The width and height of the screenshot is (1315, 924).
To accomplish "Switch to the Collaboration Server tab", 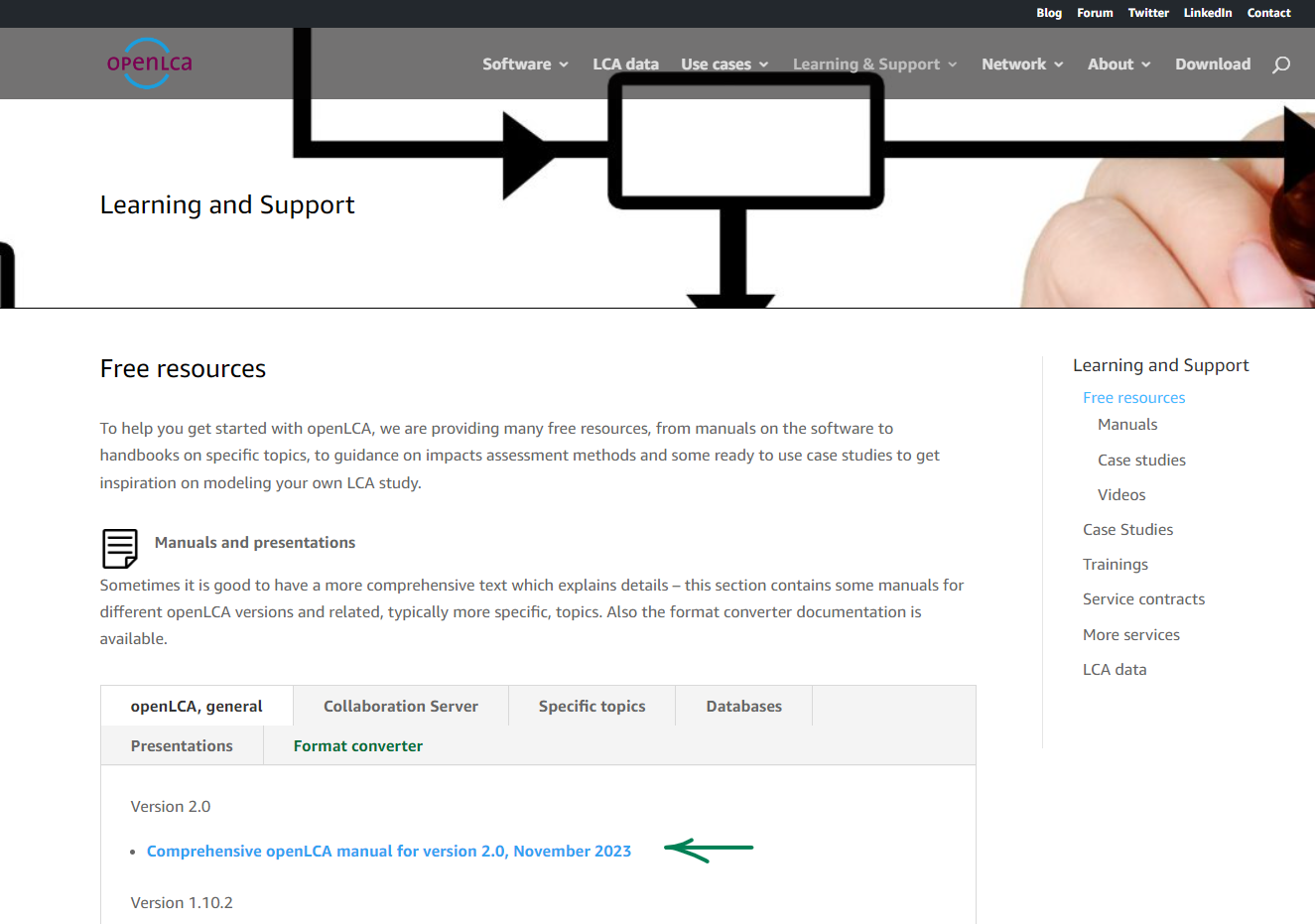I will tap(401, 706).
